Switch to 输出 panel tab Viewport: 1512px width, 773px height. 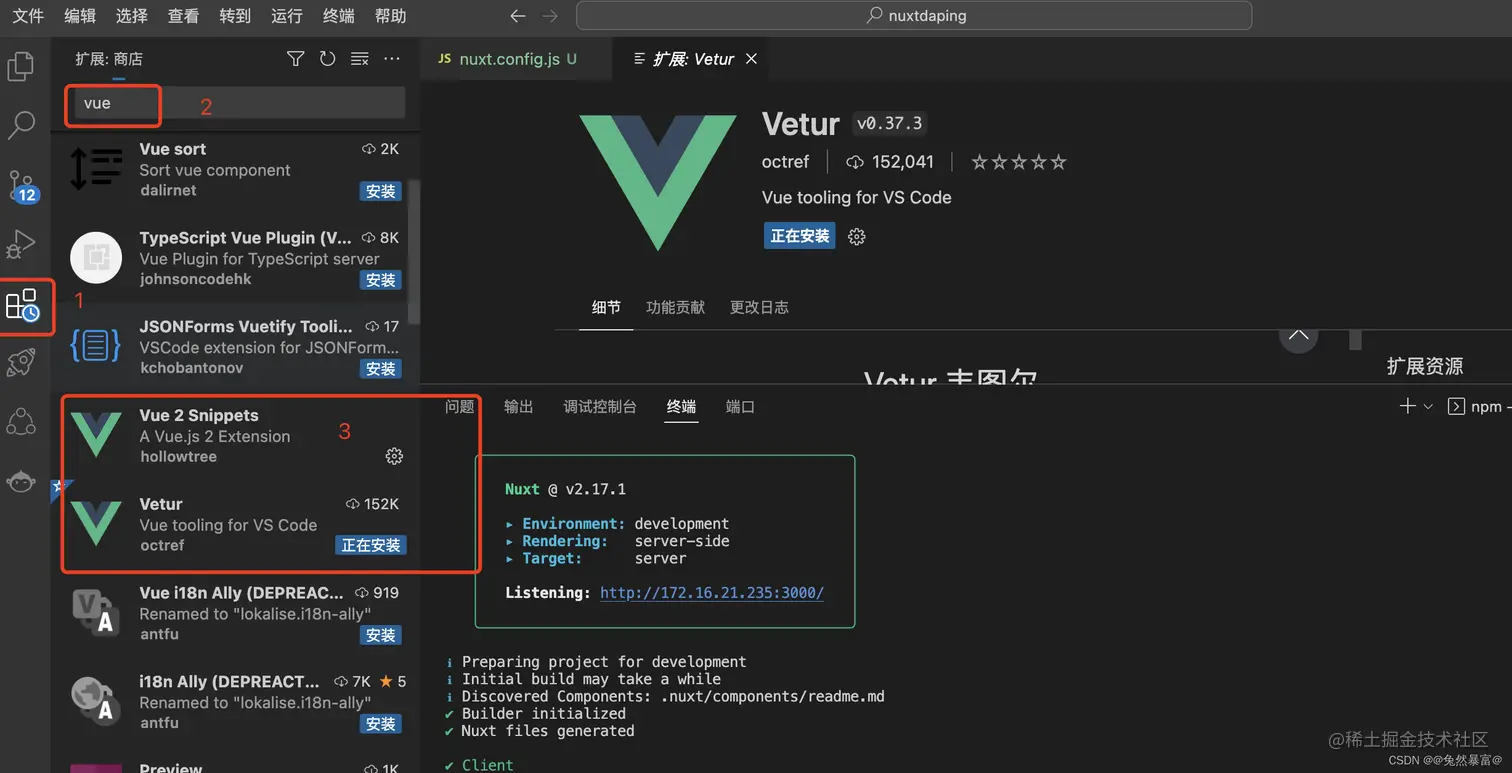pyautogui.click(x=518, y=407)
